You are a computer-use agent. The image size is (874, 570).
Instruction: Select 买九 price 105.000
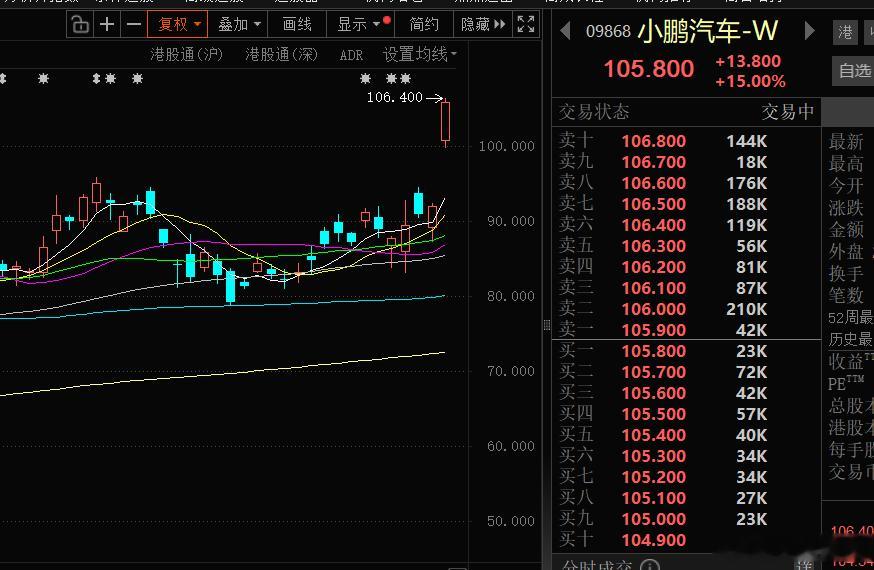pos(654,519)
